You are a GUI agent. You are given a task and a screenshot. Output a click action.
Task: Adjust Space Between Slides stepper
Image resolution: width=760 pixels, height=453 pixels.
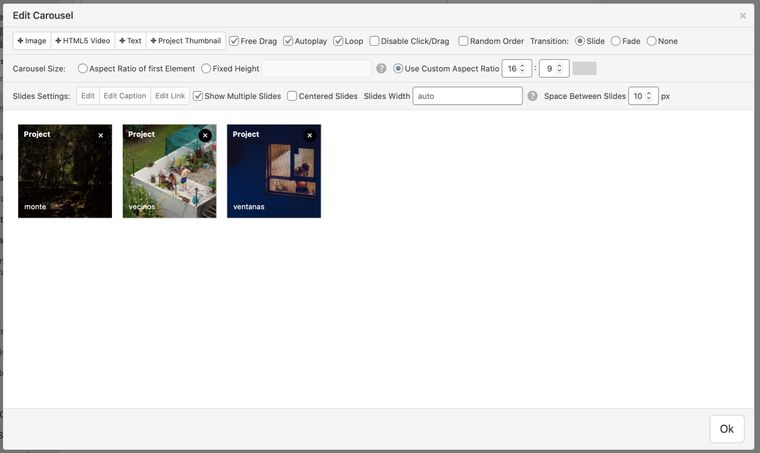[643, 96]
